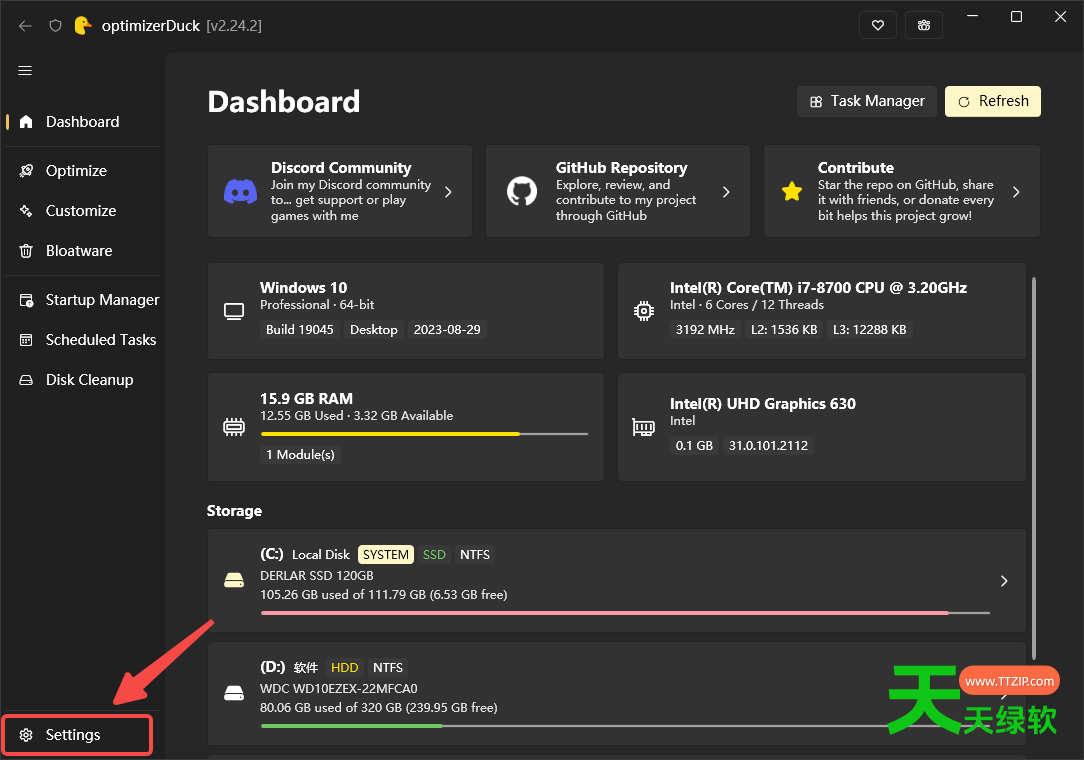
Task: Click the SYSTEM badge on C: drive
Action: (x=386, y=555)
